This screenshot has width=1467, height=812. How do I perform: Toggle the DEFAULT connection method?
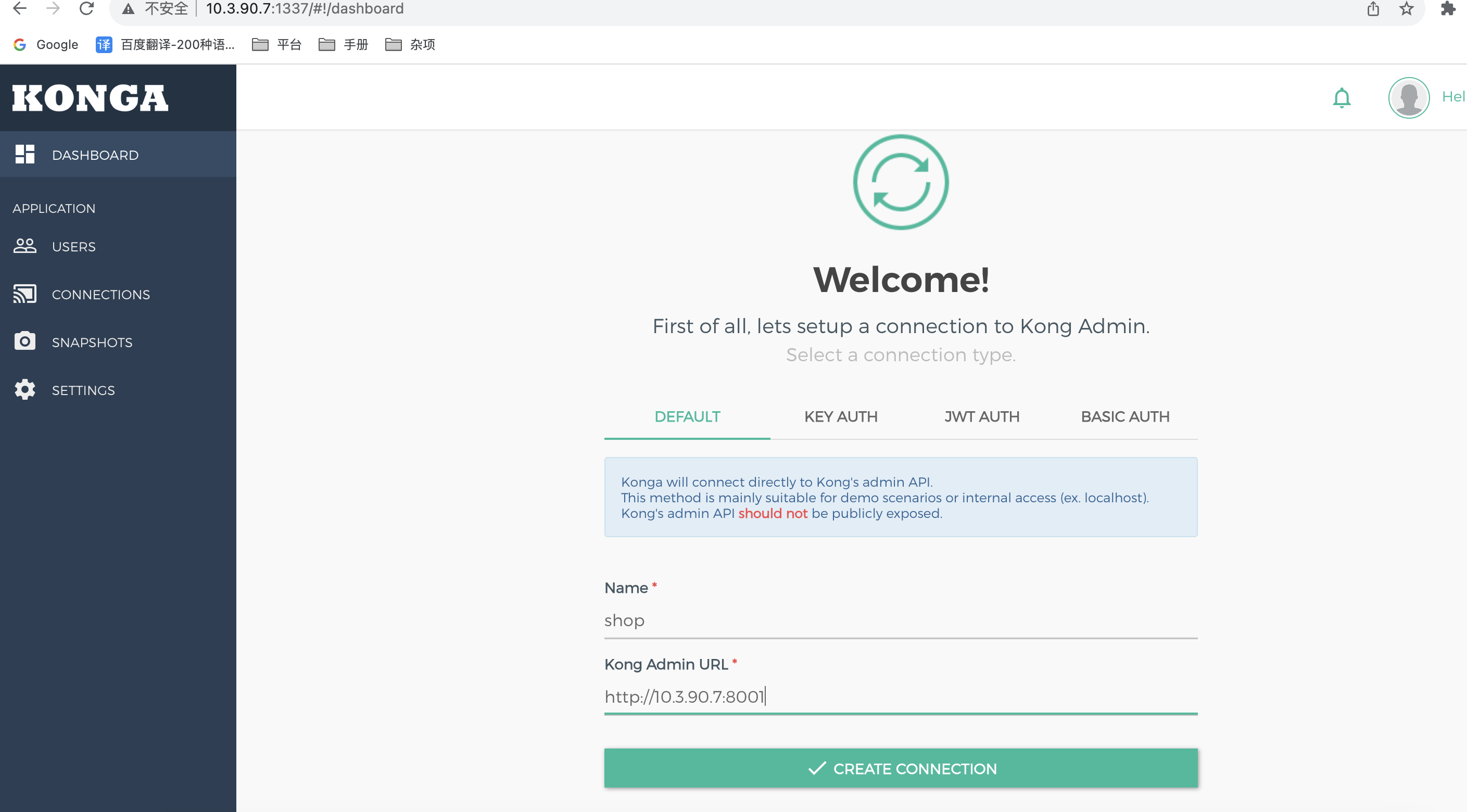pos(686,417)
